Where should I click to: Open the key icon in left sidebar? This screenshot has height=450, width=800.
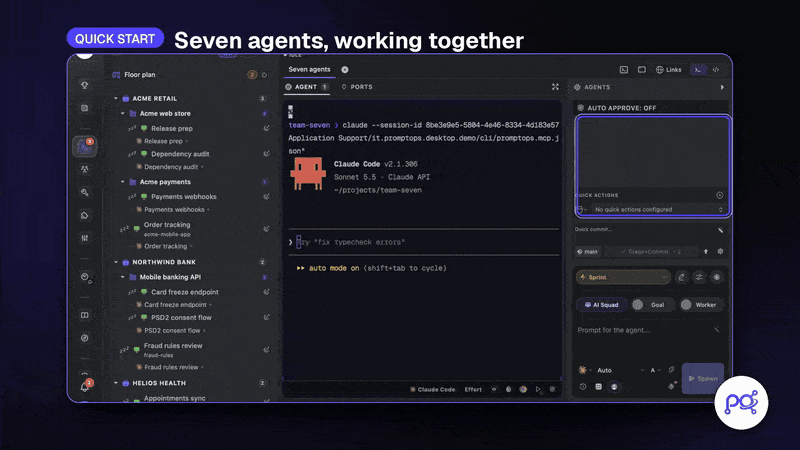(x=85, y=192)
